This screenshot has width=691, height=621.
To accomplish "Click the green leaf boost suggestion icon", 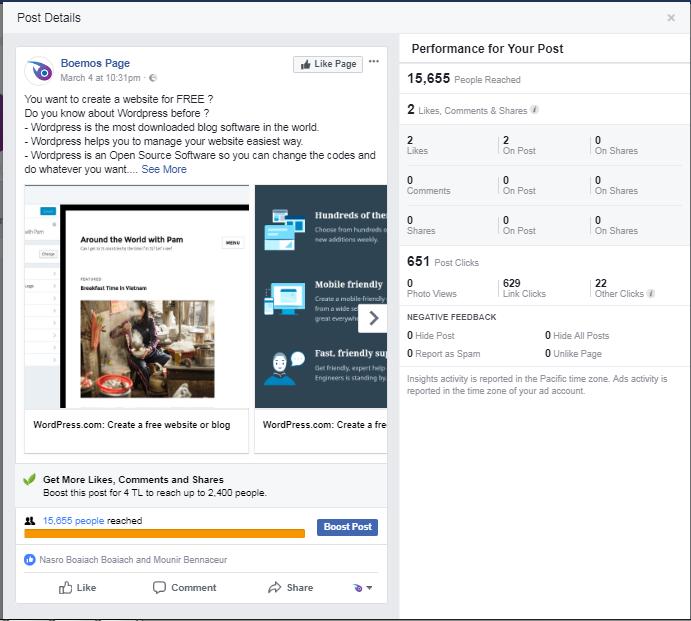I will point(30,479).
